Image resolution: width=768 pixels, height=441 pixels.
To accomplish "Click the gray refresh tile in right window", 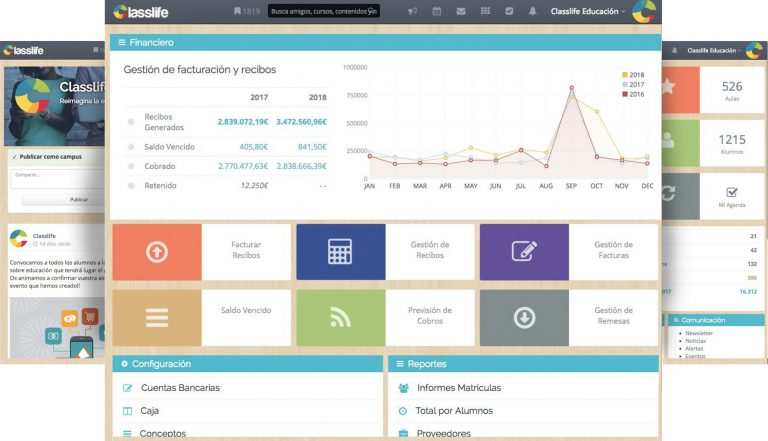I will 681,196.
